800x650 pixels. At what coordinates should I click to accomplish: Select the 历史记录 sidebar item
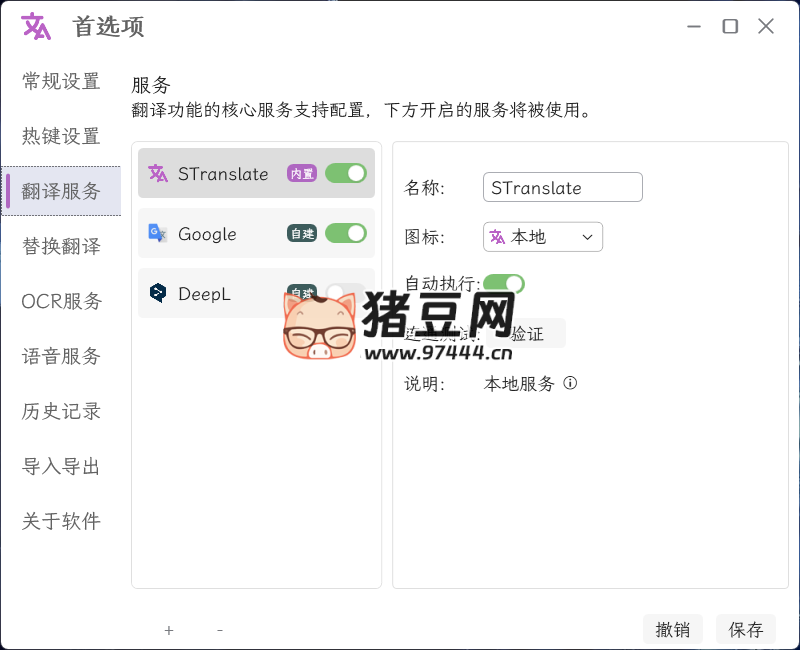click(61, 411)
